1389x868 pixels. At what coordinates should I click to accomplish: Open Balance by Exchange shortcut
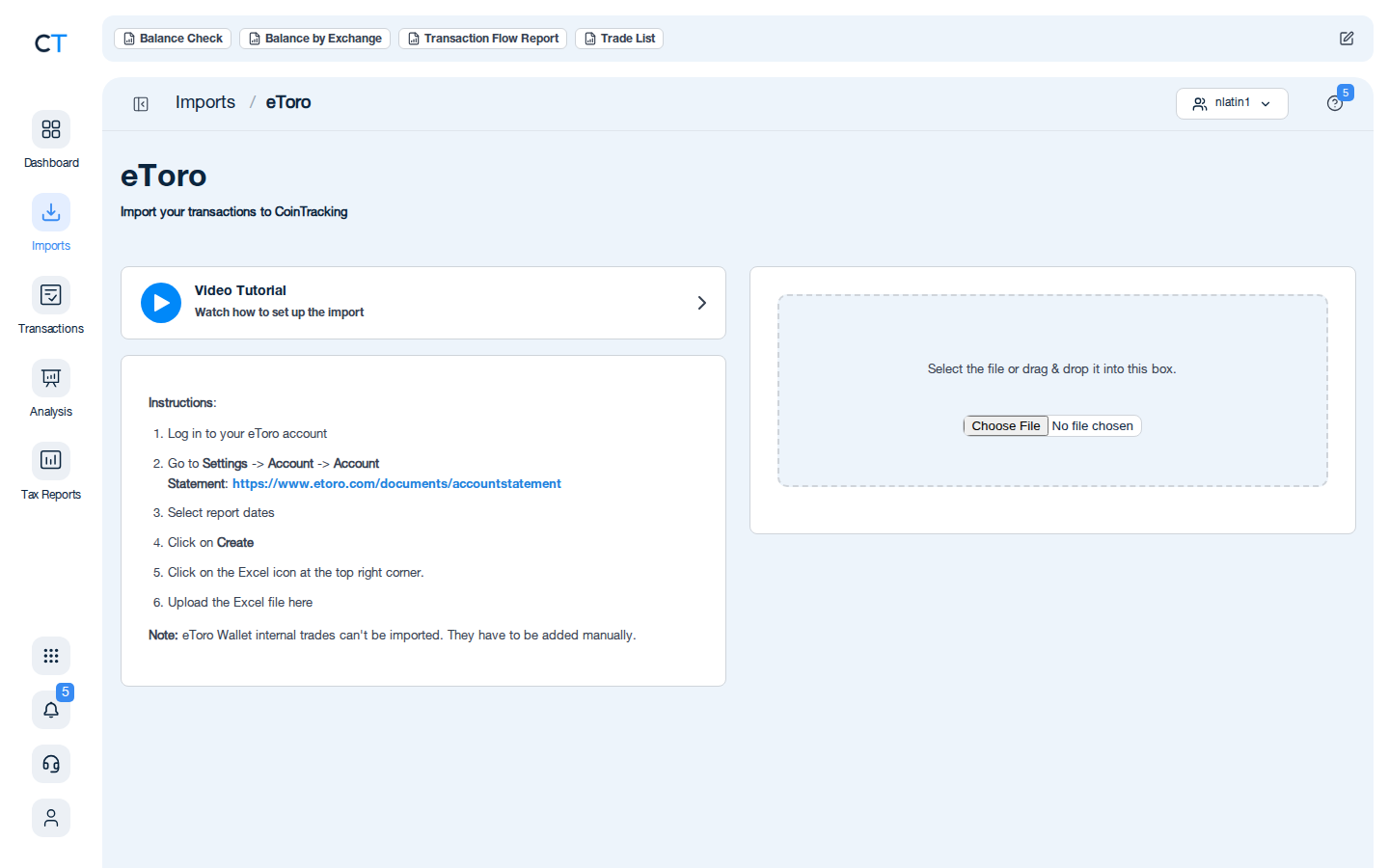314,39
